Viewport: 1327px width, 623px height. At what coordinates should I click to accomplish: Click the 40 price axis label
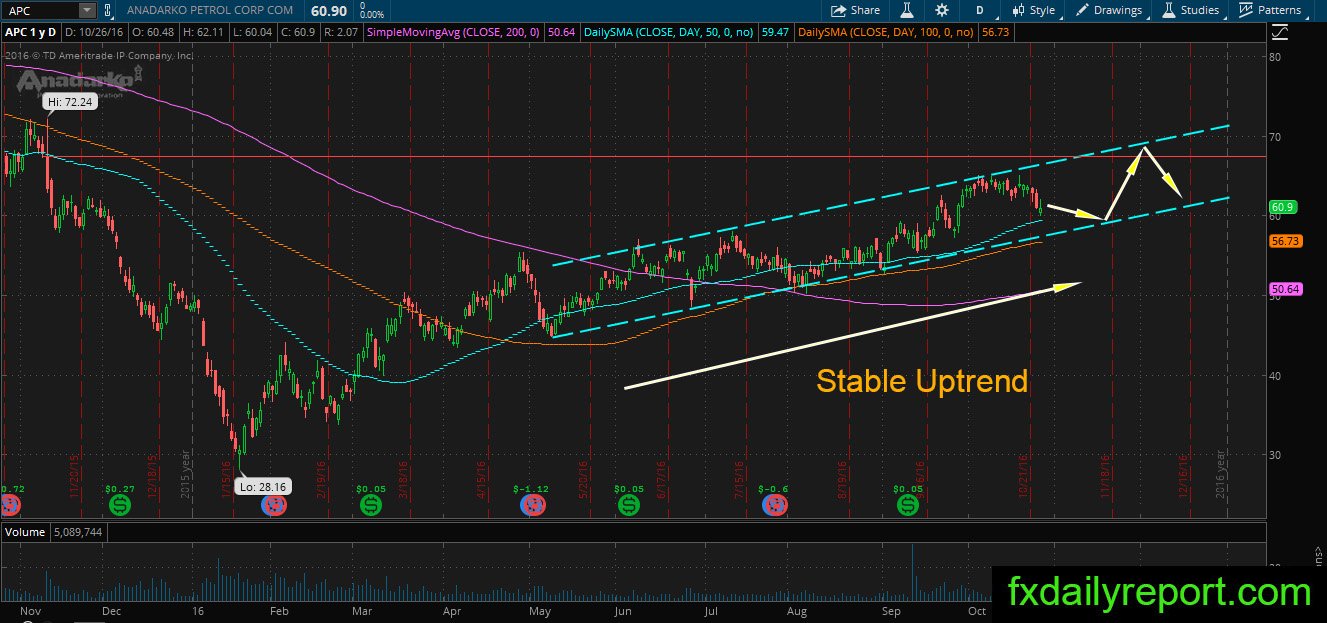point(1274,375)
